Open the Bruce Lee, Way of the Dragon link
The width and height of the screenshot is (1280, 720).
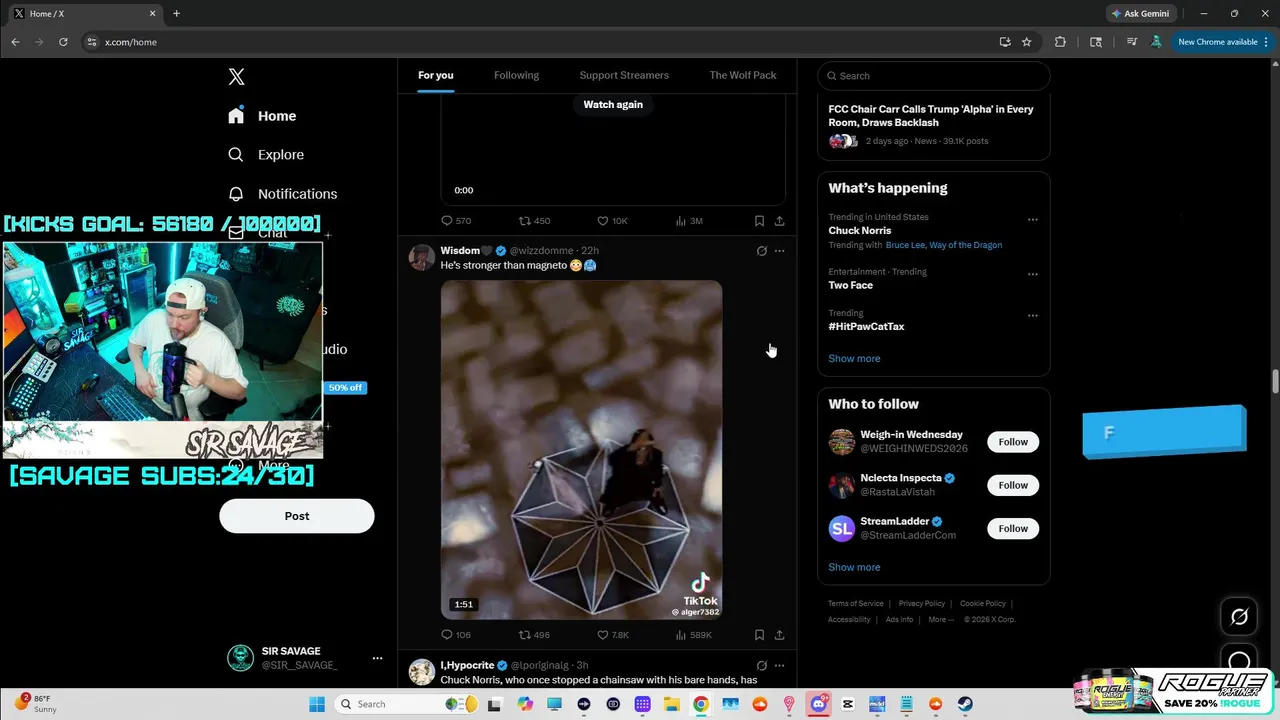(x=944, y=245)
